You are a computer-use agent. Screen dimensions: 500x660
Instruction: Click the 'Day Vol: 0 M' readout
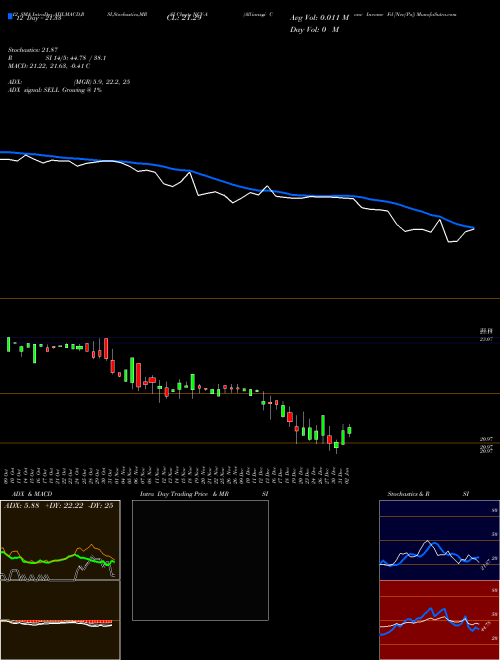click(314, 29)
